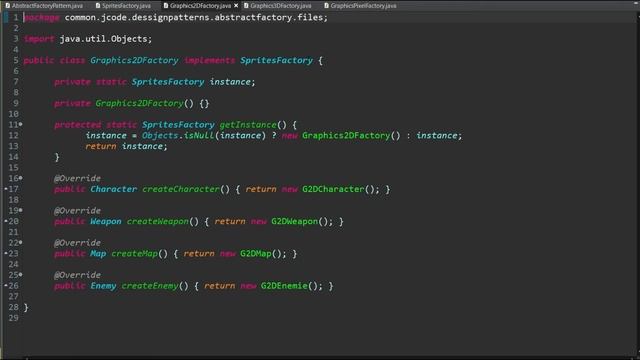This screenshot has width=640, height=360.
Task: Click 'G2DEnemie' on line 26
Action: [x=284, y=286]
